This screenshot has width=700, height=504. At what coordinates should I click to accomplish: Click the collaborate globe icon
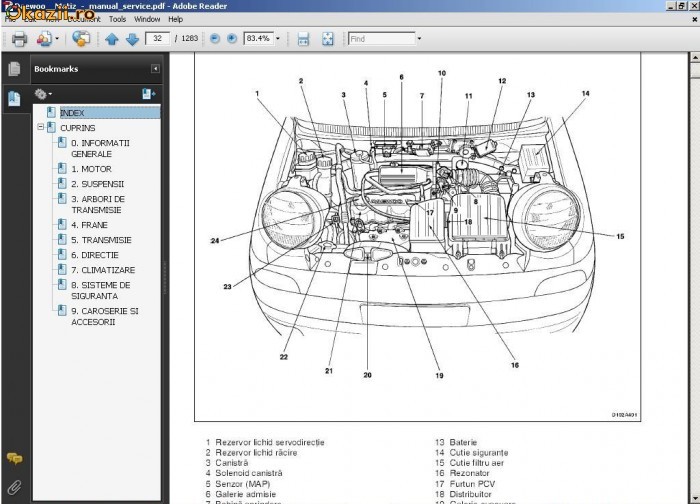point(81,39)
